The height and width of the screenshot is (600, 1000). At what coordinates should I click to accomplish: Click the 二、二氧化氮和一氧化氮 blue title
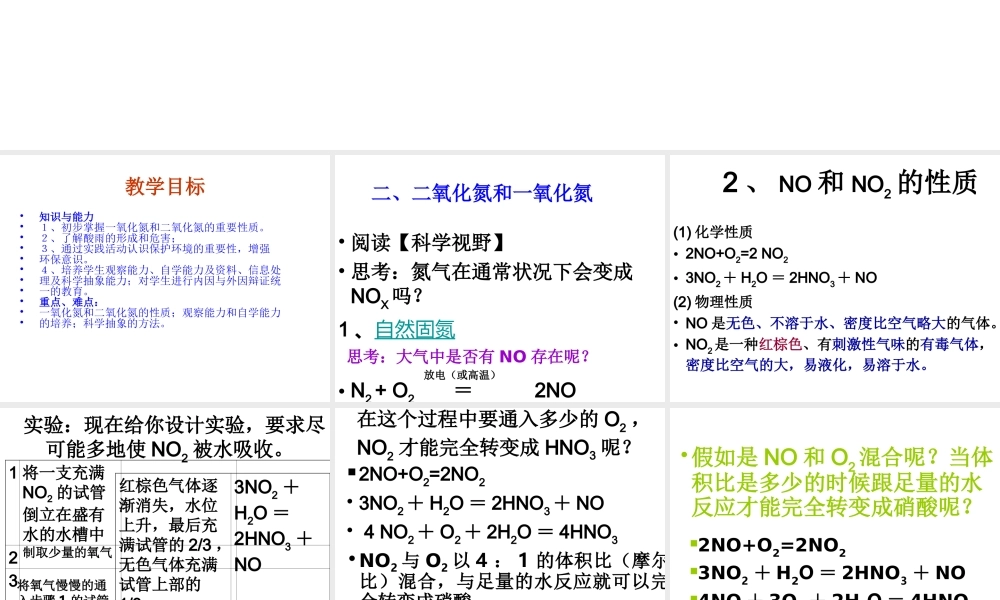tap(482, 193)
